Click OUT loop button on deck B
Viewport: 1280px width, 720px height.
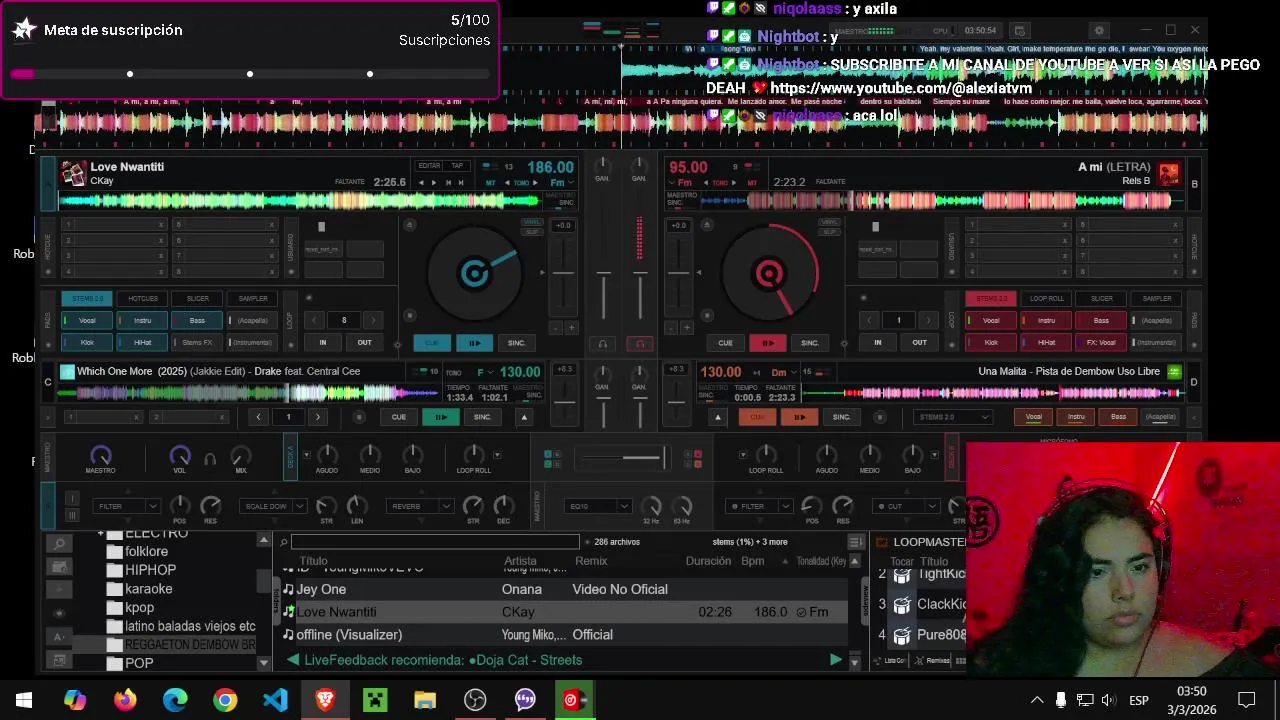pos(919,342)
